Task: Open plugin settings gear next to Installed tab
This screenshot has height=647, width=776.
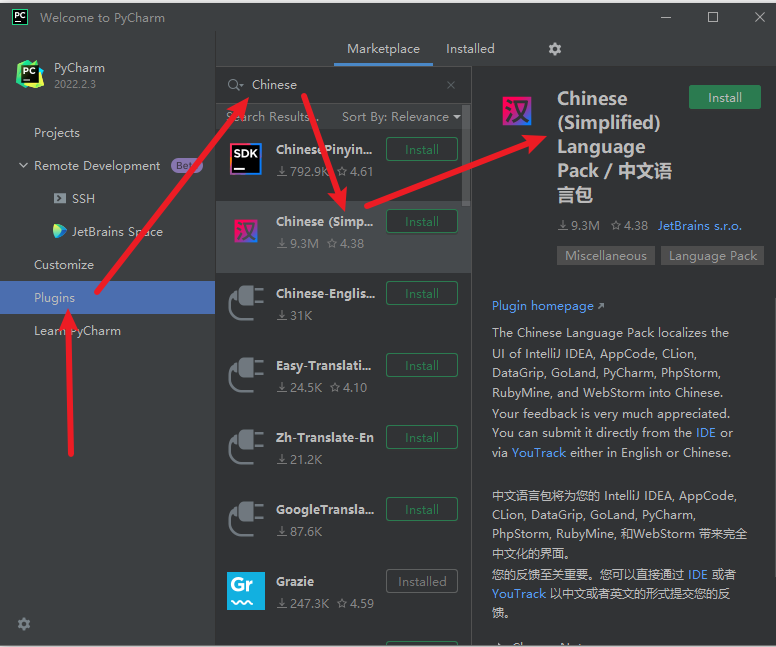Action: click(555, 49)
